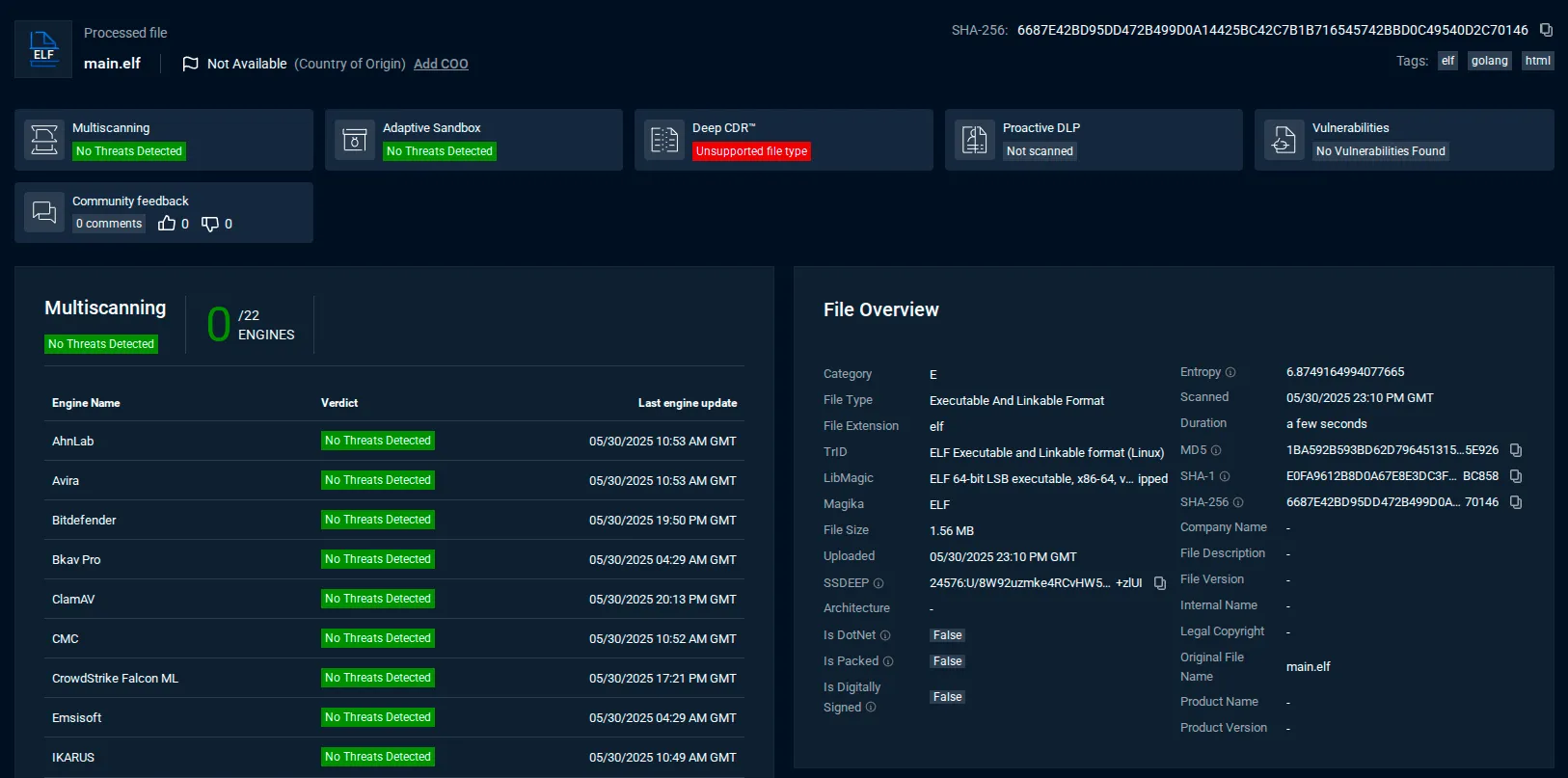Click the Not scanned badge
Screen dimensions: 1568x778
point(1040,151)
